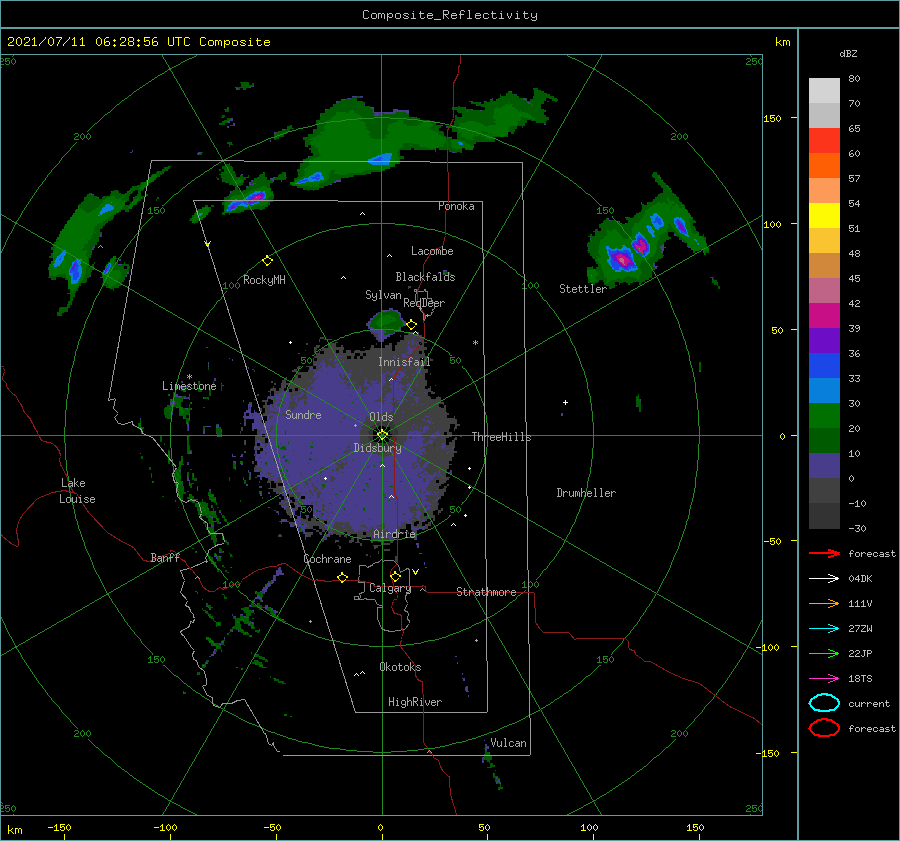Select the yellow diamond marker below Cochrane
The width and height of the screenshot is (900, 841).
(342, 577)
